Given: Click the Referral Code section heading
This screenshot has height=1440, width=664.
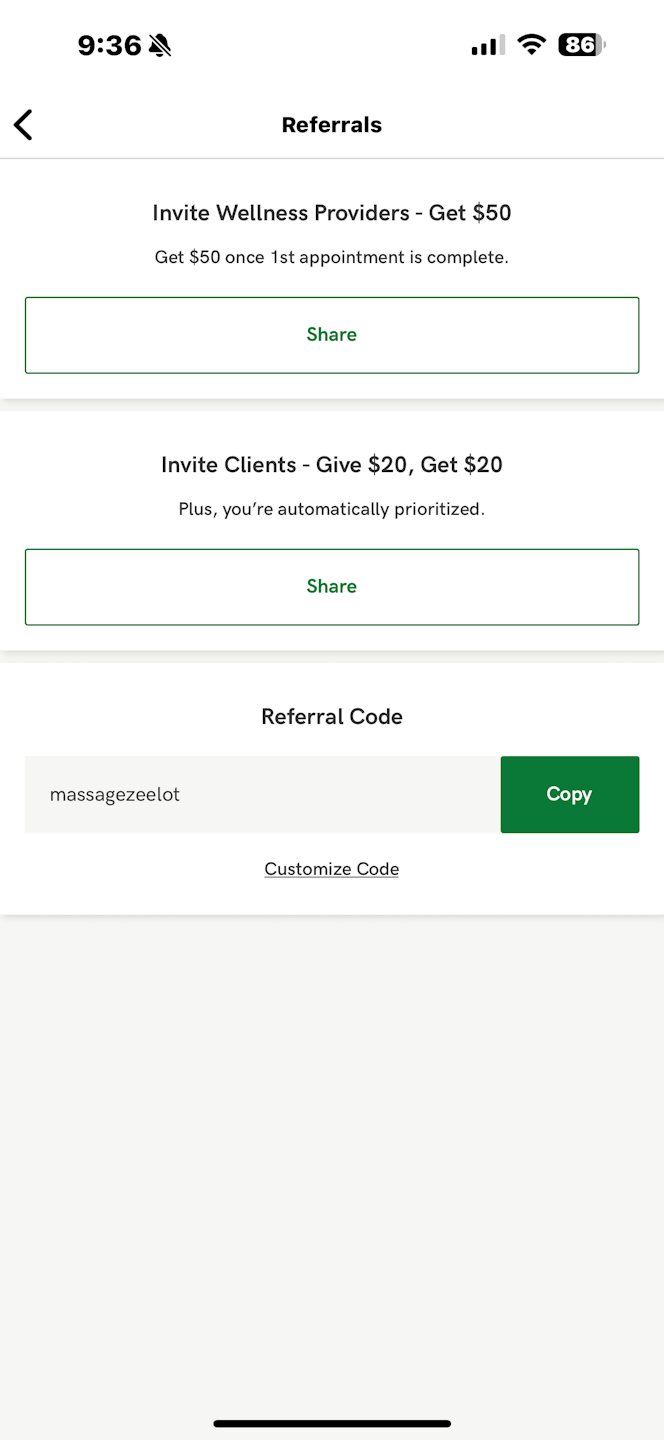Looking at the screenshot, I should coord(332,717).
